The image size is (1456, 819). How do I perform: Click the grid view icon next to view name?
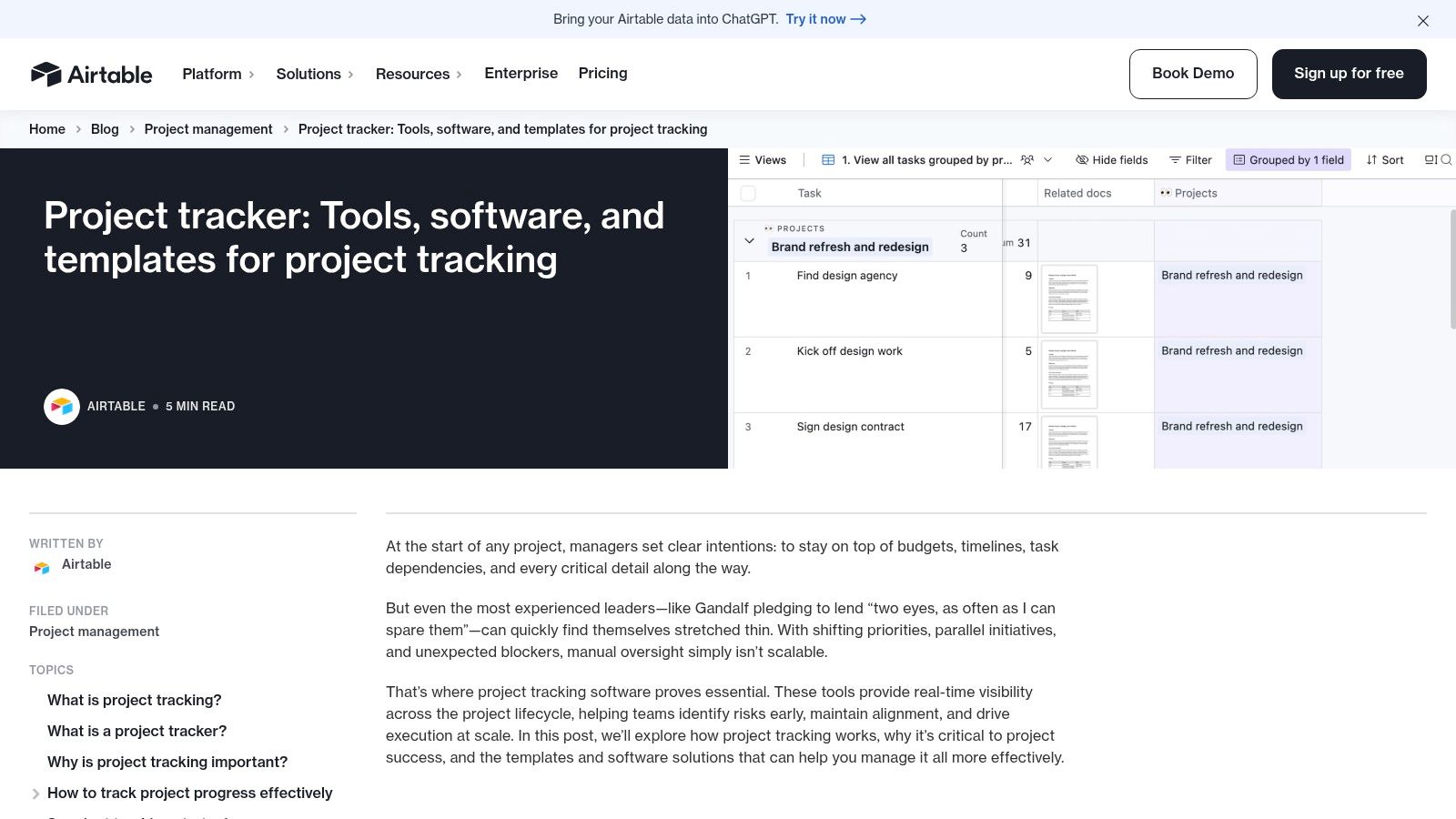click(x=829, y=159)
